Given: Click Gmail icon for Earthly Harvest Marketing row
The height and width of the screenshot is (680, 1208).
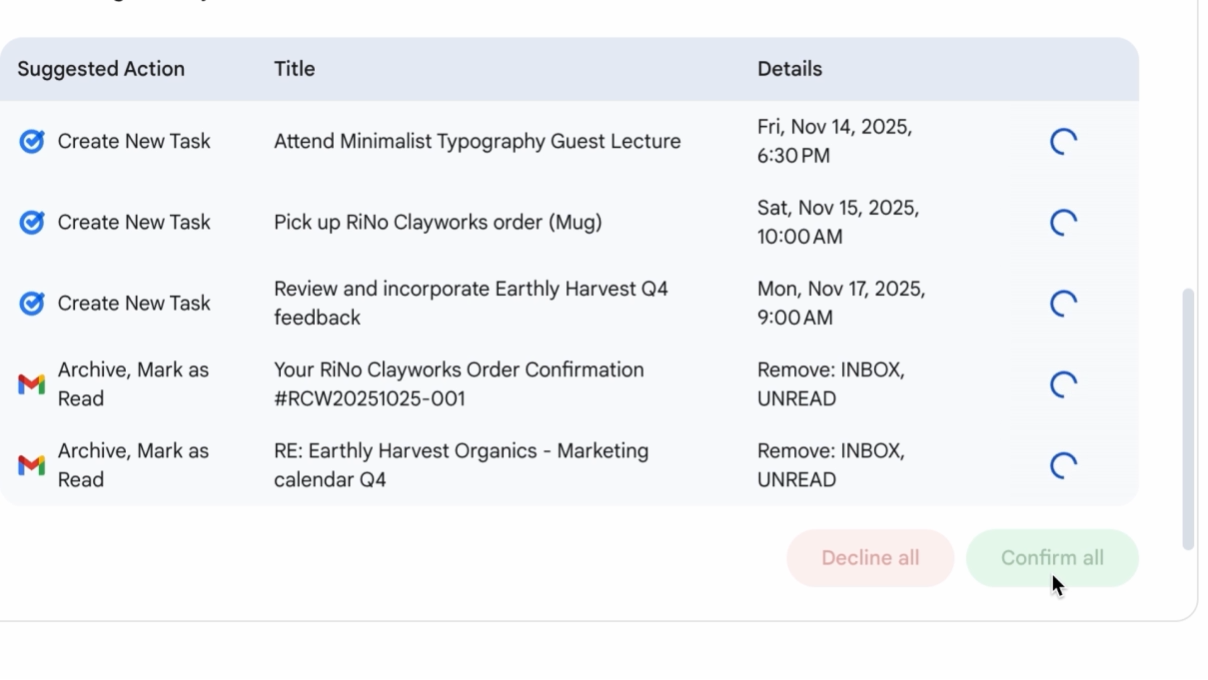Looking at the screenshot, I should pos(32,465).
